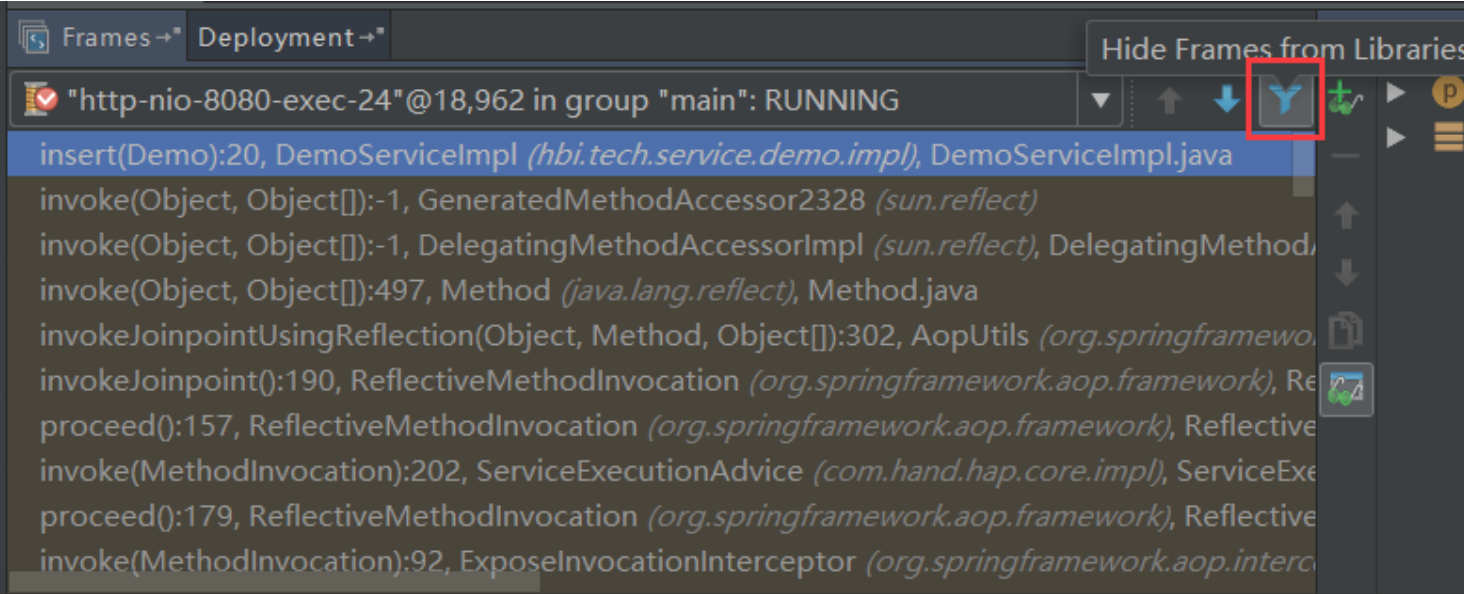1464x594 pixels.
Task: Select frame invoke:497, Method.java
Action: coord(660,290)
